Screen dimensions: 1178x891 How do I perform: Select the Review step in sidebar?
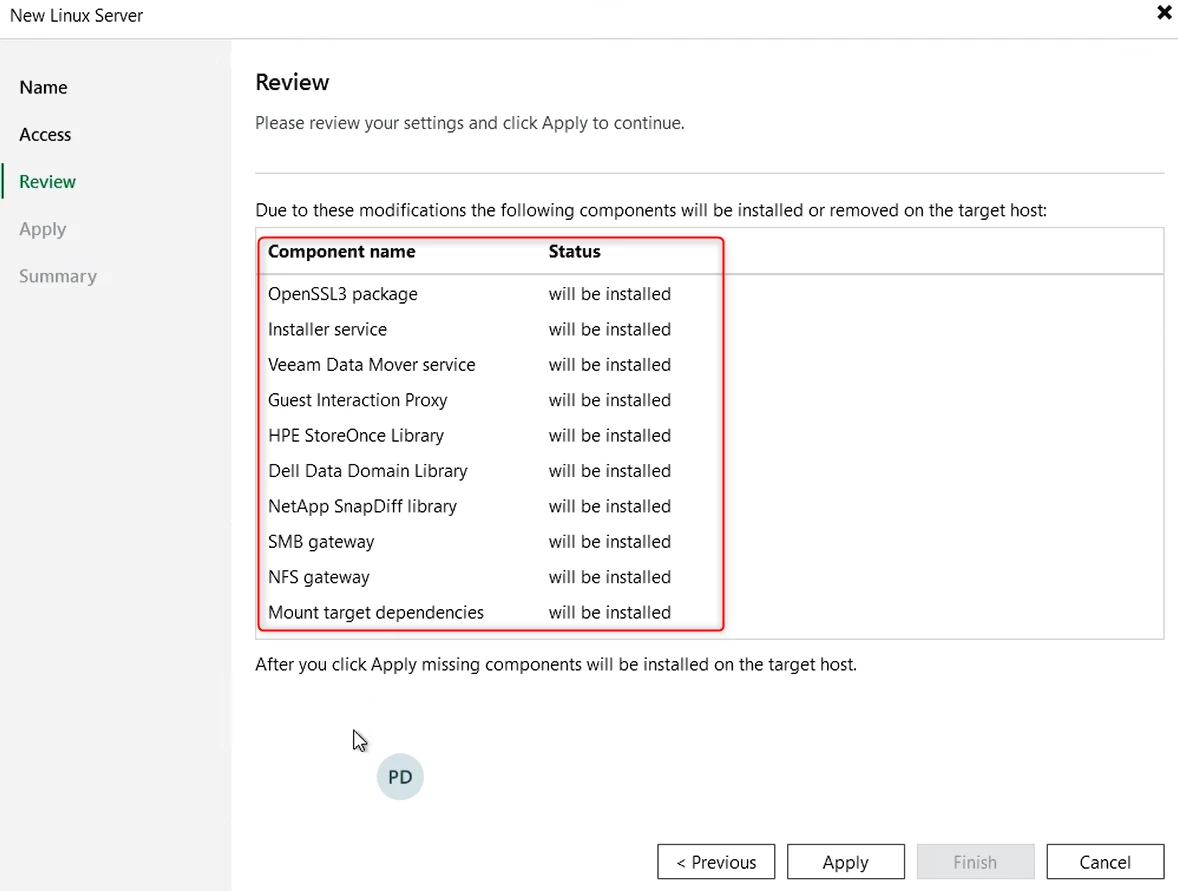47,181
